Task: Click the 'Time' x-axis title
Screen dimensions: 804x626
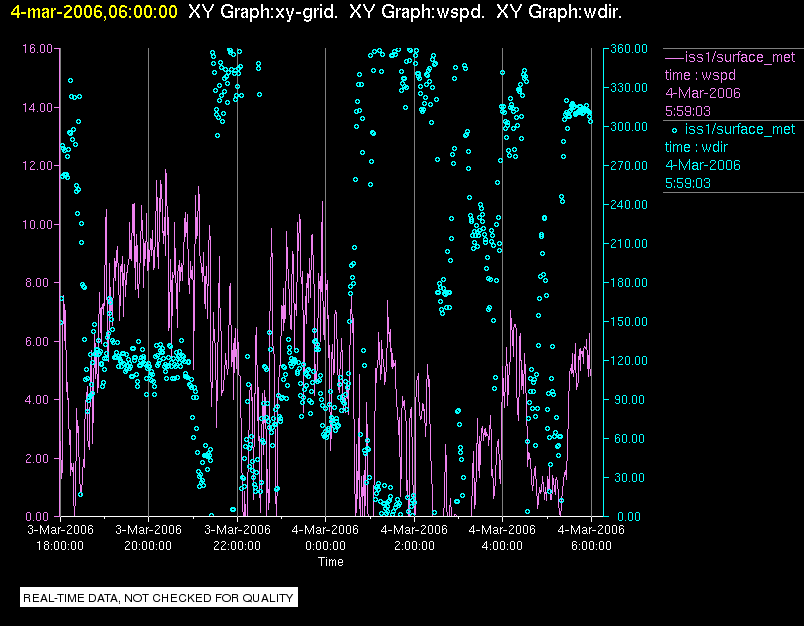Action: 331,561
